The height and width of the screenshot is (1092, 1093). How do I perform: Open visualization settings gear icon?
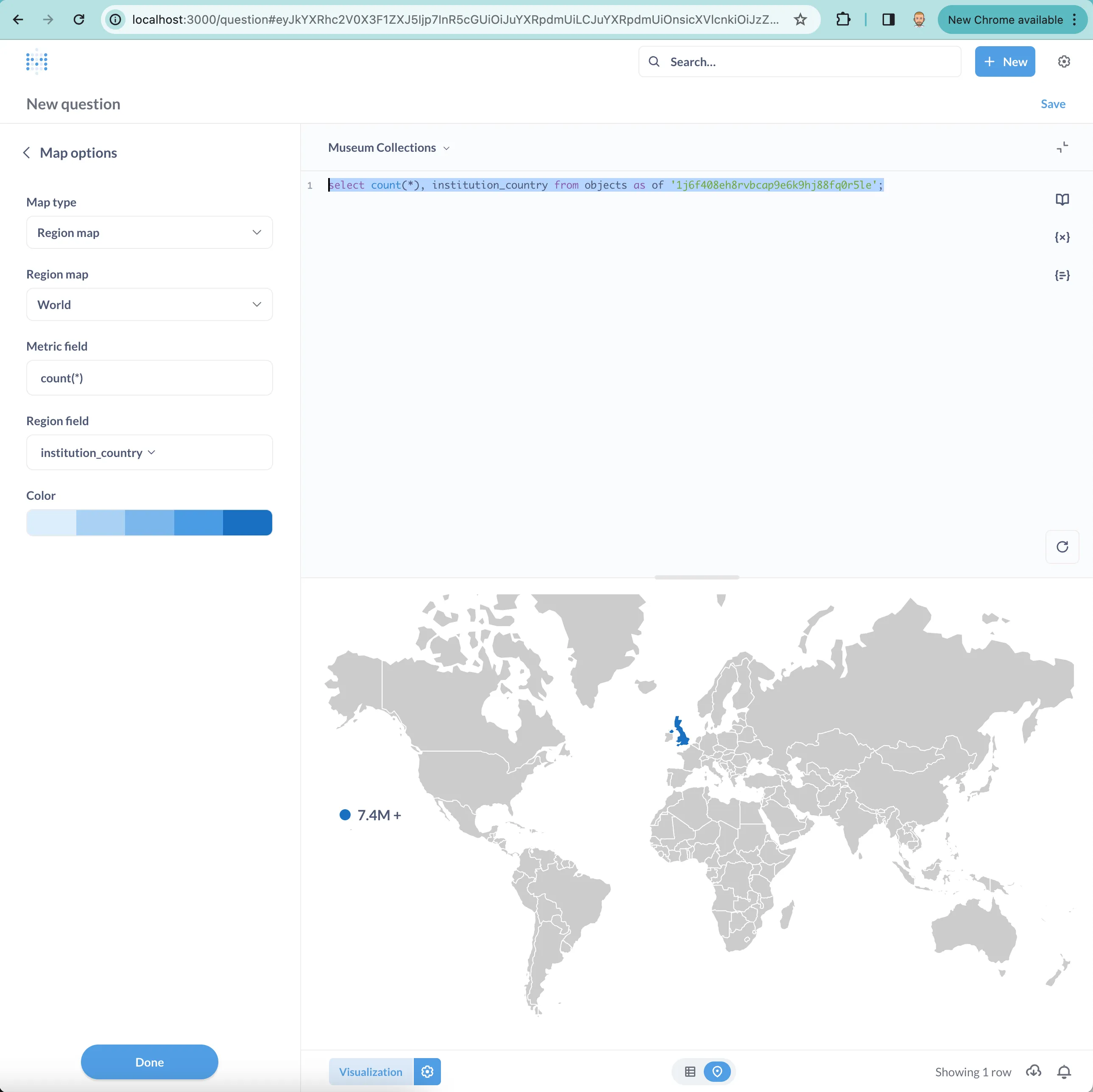click(x=427, y=1072)
